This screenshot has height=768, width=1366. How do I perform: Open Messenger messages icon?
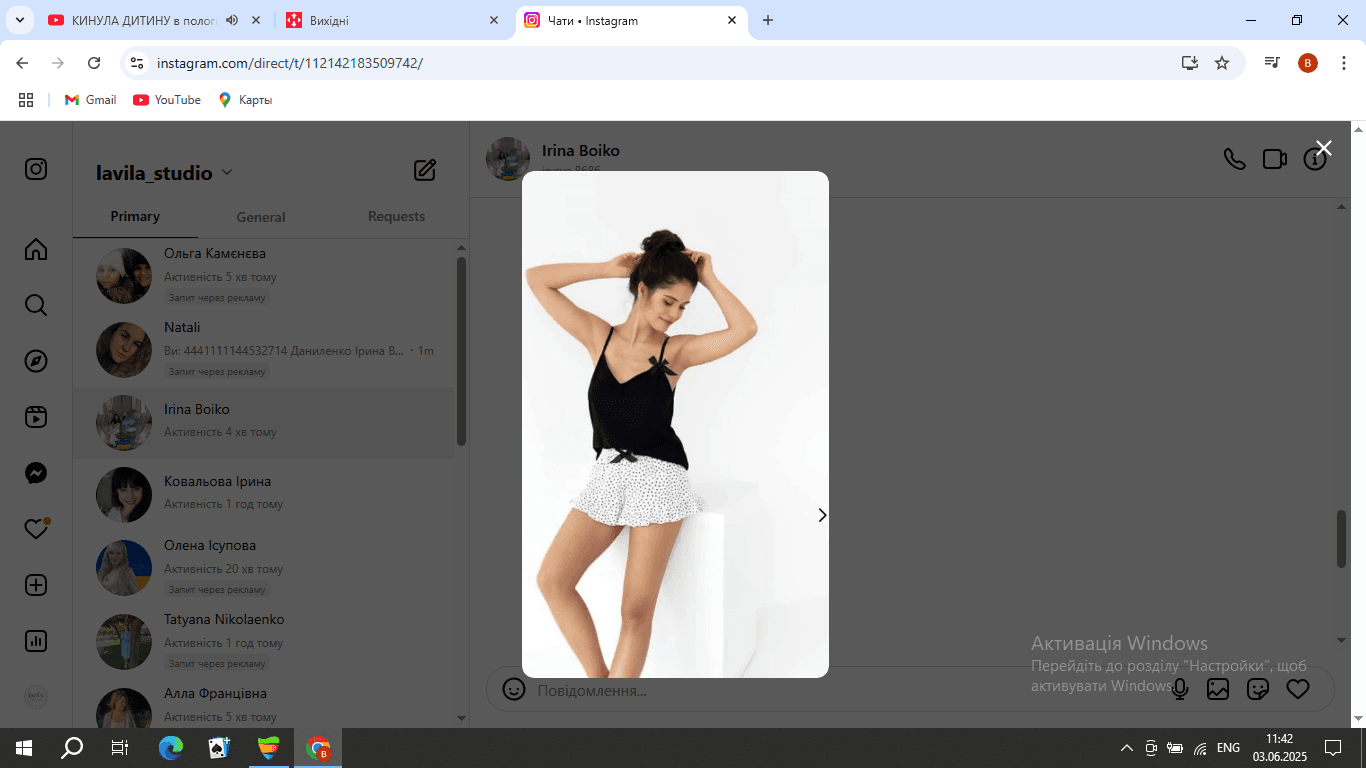pos(36,473)
